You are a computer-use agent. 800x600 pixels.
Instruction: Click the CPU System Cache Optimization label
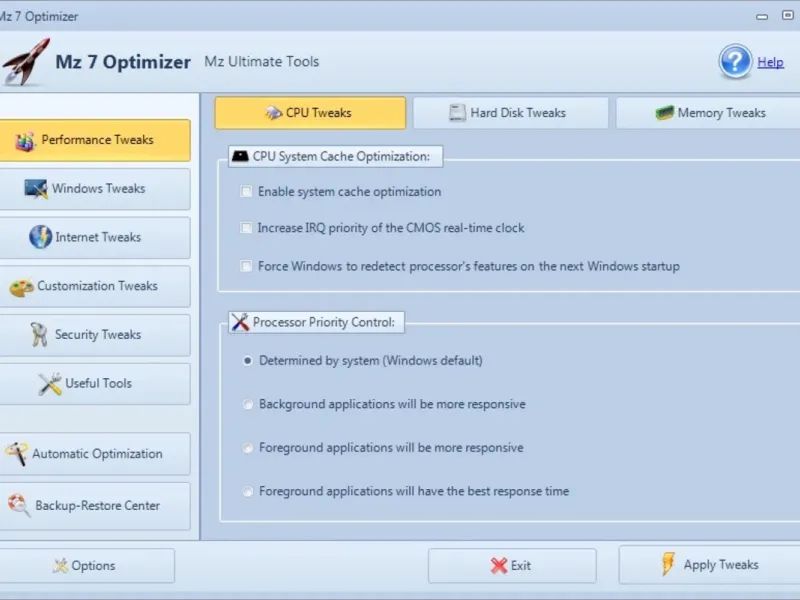tap(341, 156)
